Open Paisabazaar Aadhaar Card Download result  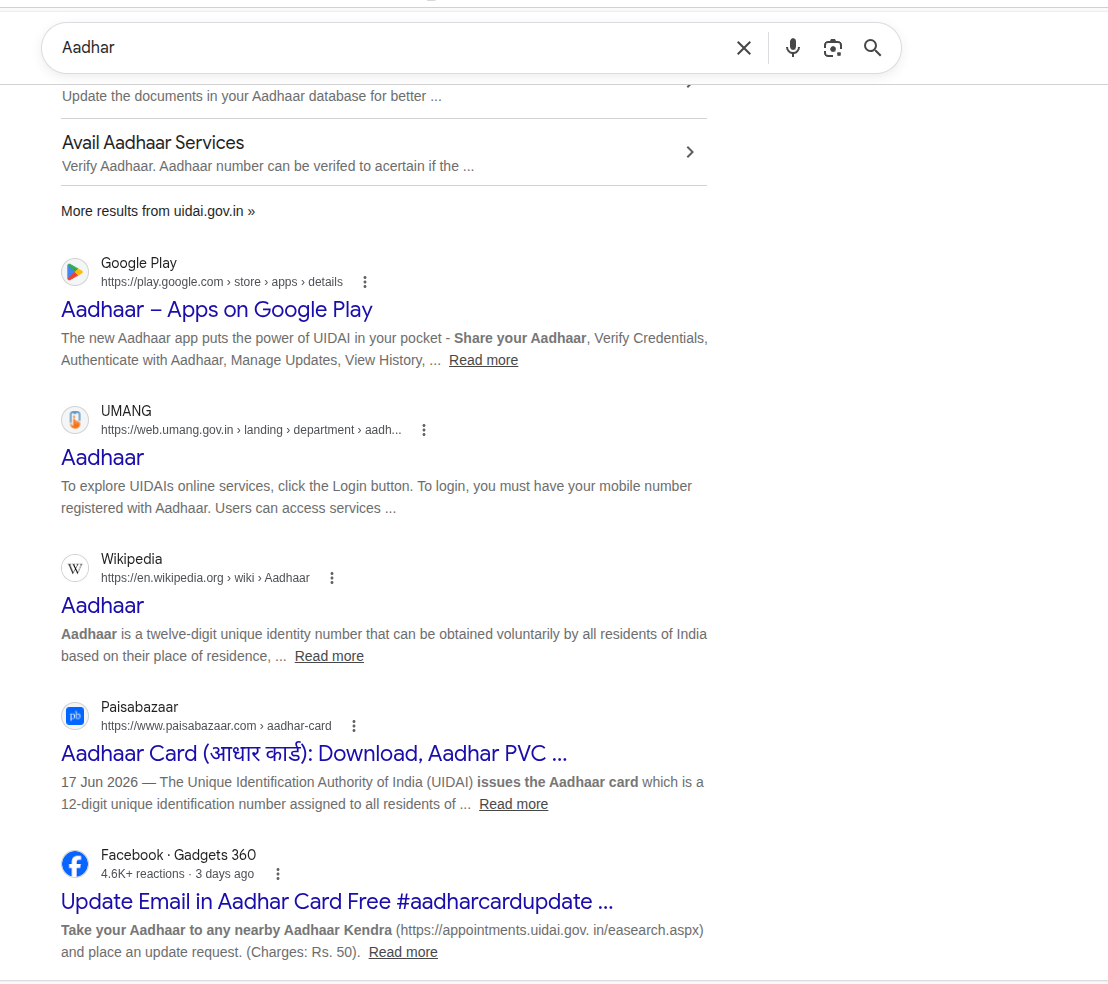click(314, 754)
